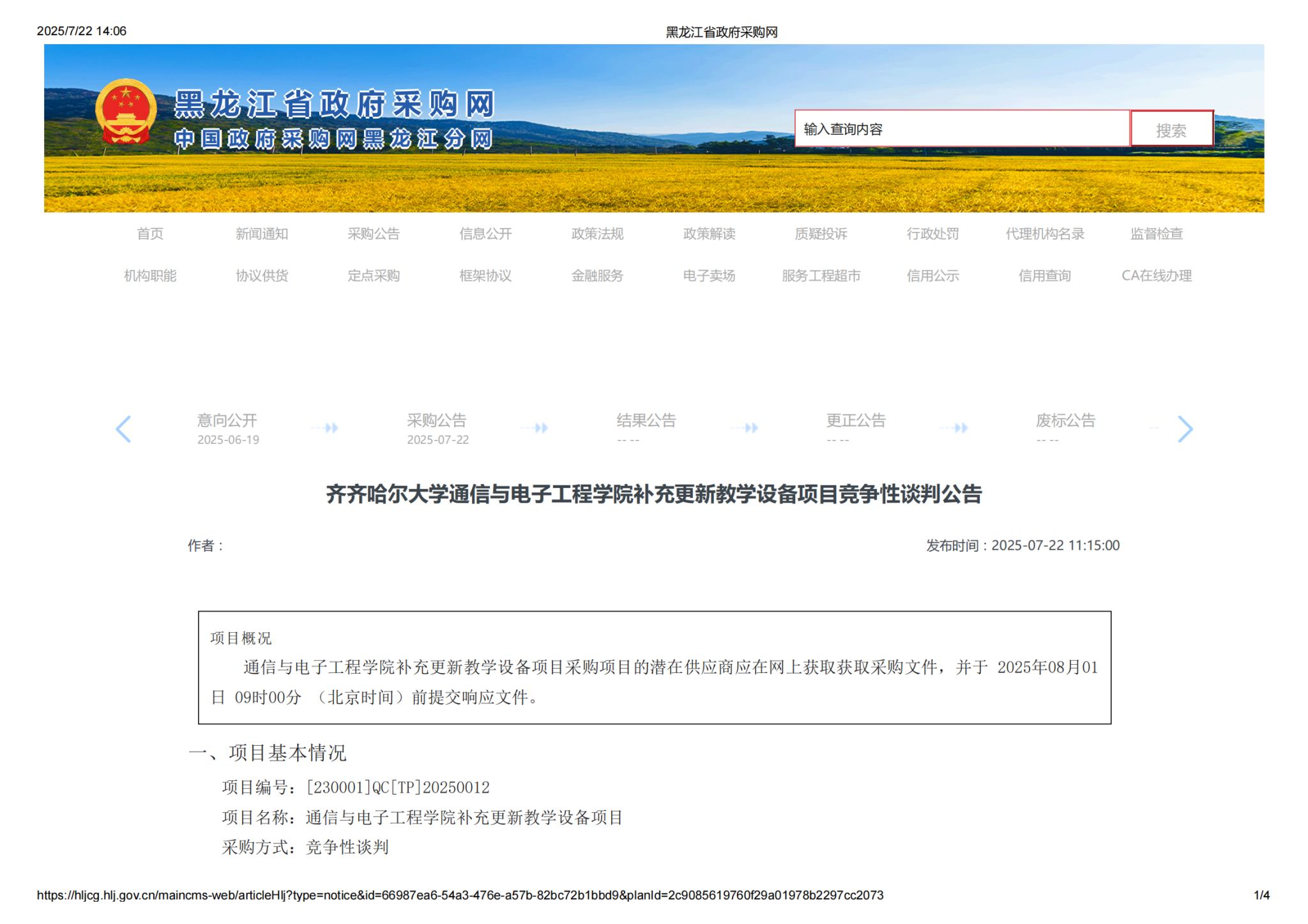Click the right timeline arrow
The image size is (1308, 924).
coord(1185,428)
